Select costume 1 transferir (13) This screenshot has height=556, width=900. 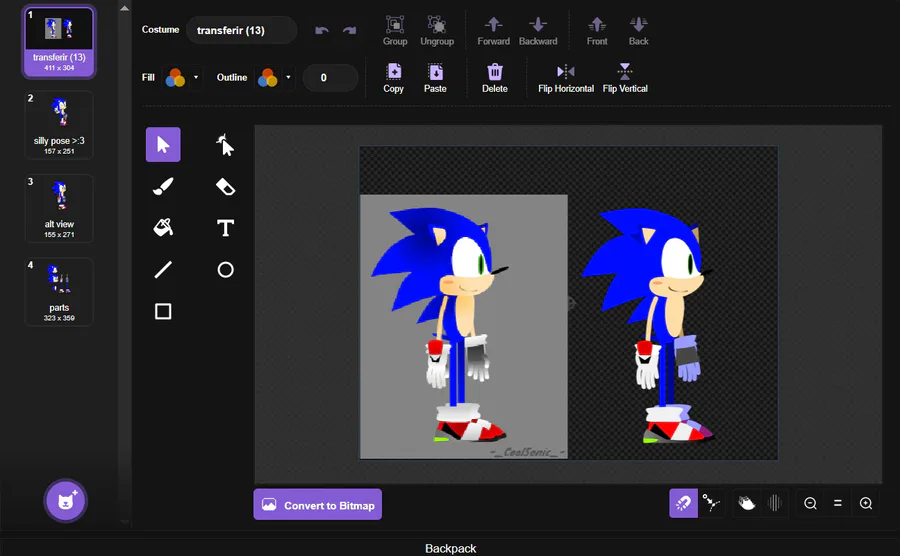point(59,42)
